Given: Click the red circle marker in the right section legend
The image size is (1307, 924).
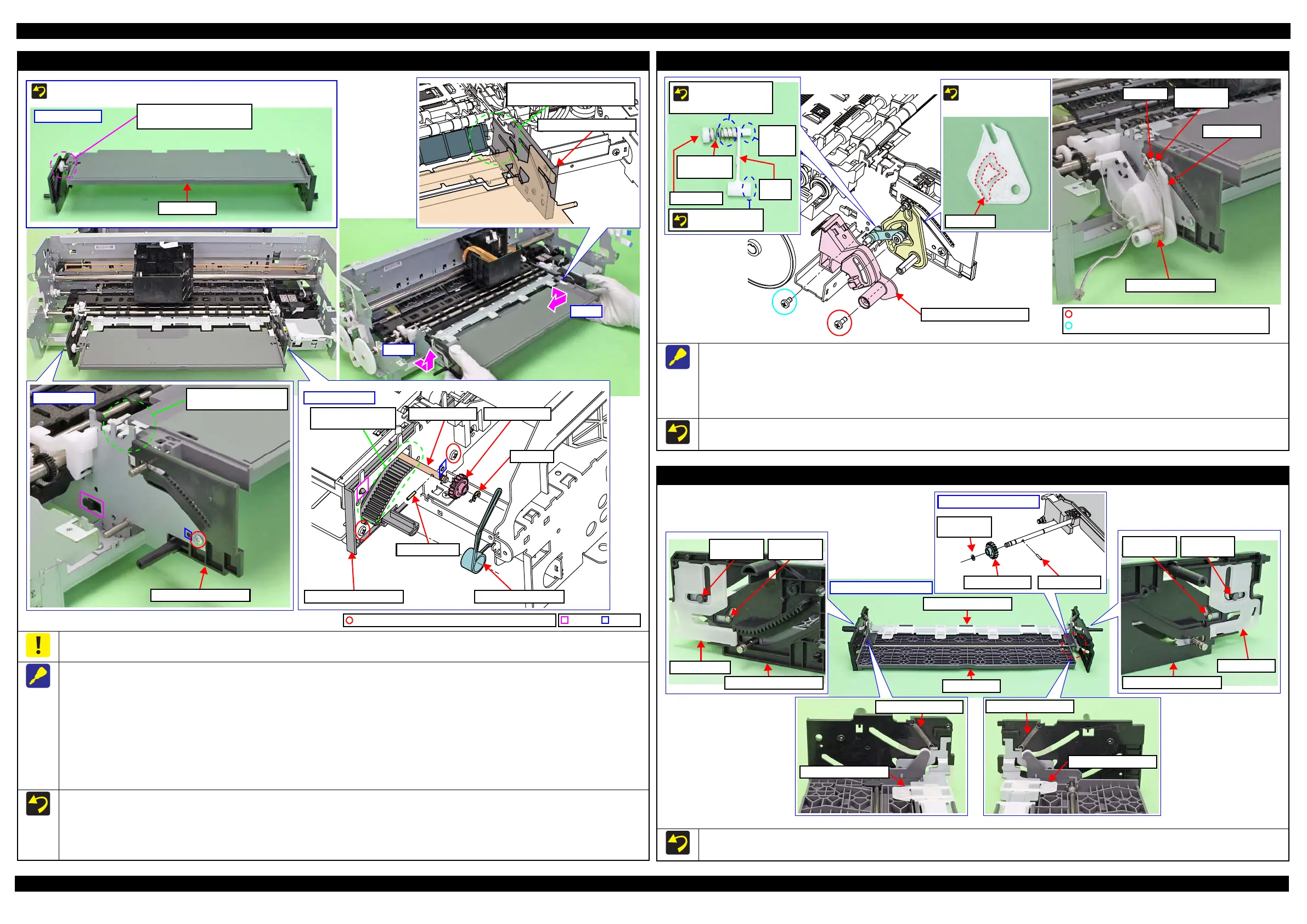Looking at the screenshot, I should tap(1068, 314).
